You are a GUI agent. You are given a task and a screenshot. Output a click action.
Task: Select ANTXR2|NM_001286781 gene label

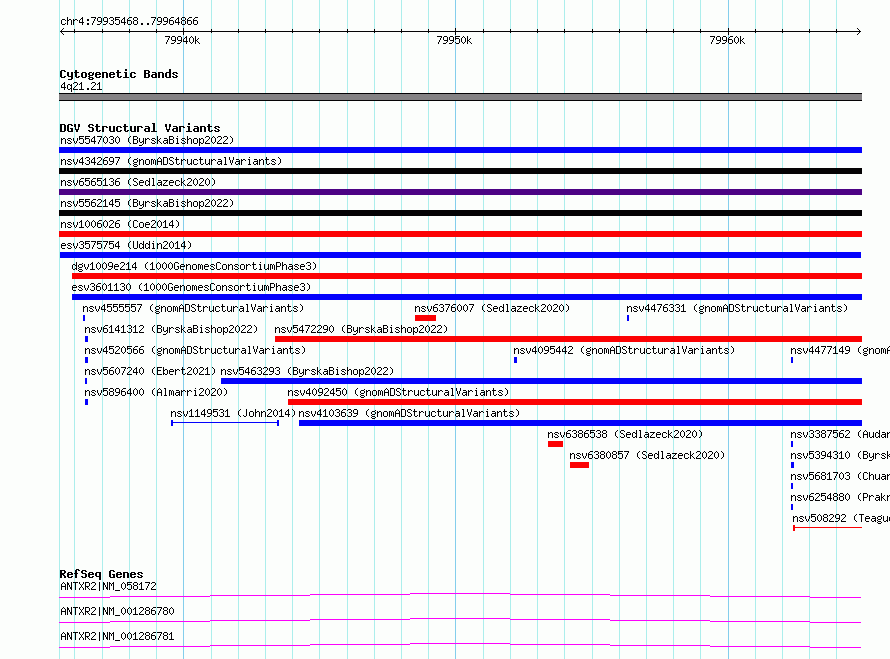coord(117,636)
